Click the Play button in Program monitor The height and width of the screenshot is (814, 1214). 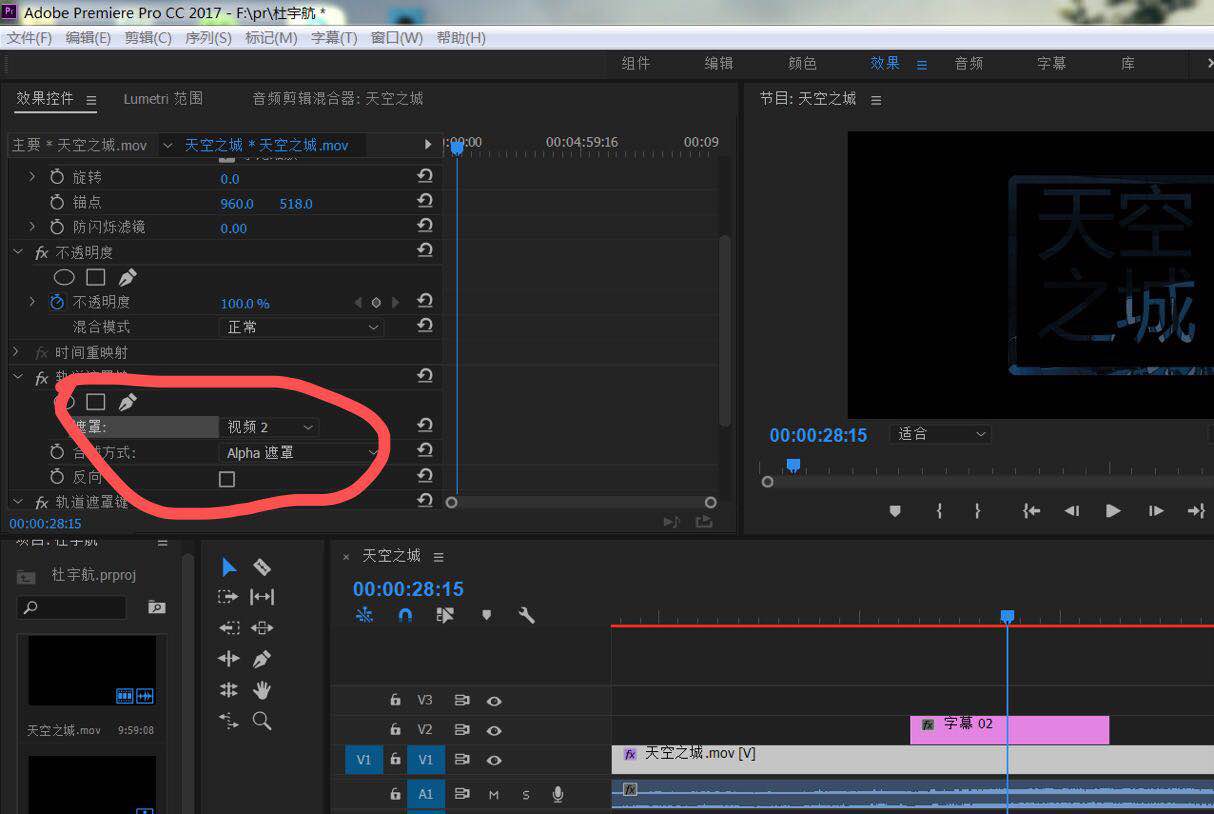coord(1113,511)
